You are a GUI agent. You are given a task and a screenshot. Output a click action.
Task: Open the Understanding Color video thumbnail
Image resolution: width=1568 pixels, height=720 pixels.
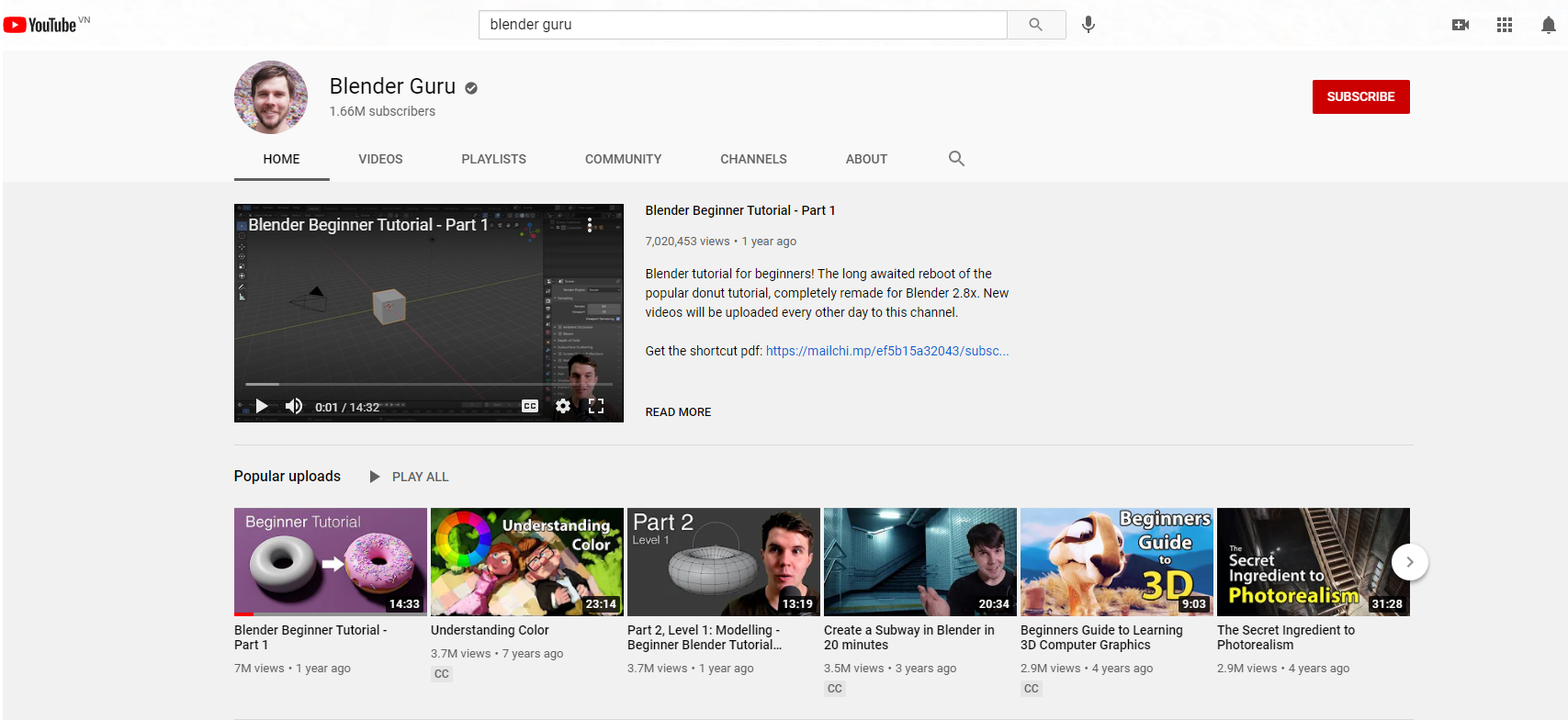[x=526, y=561]
